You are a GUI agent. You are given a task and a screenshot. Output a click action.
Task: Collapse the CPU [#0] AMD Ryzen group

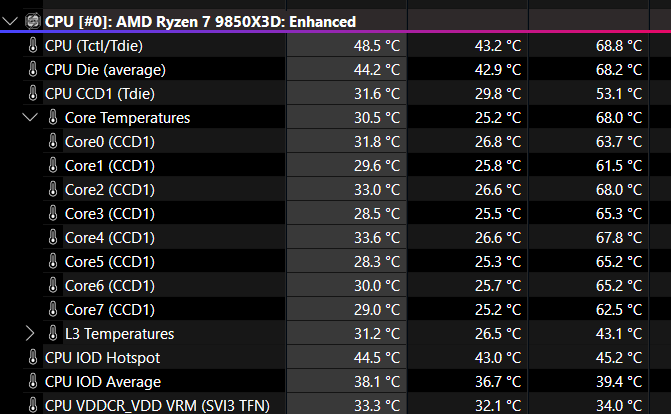pyautogui.click(x=10, y=21)
